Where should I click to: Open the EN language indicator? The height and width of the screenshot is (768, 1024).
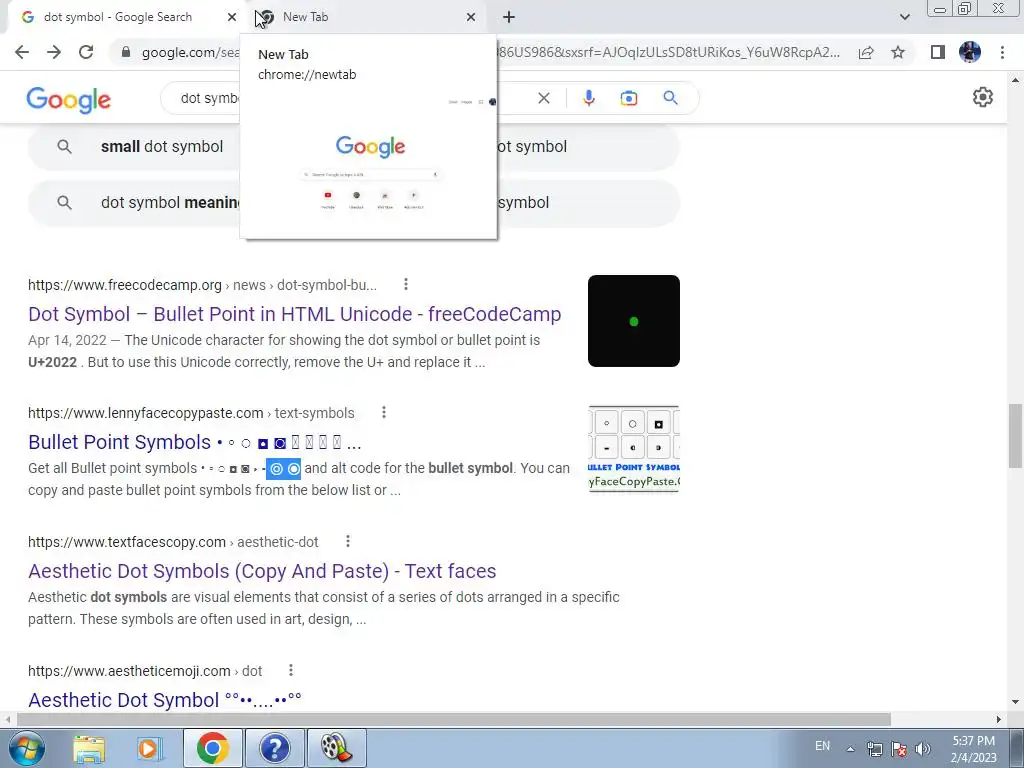coord(822,746)
